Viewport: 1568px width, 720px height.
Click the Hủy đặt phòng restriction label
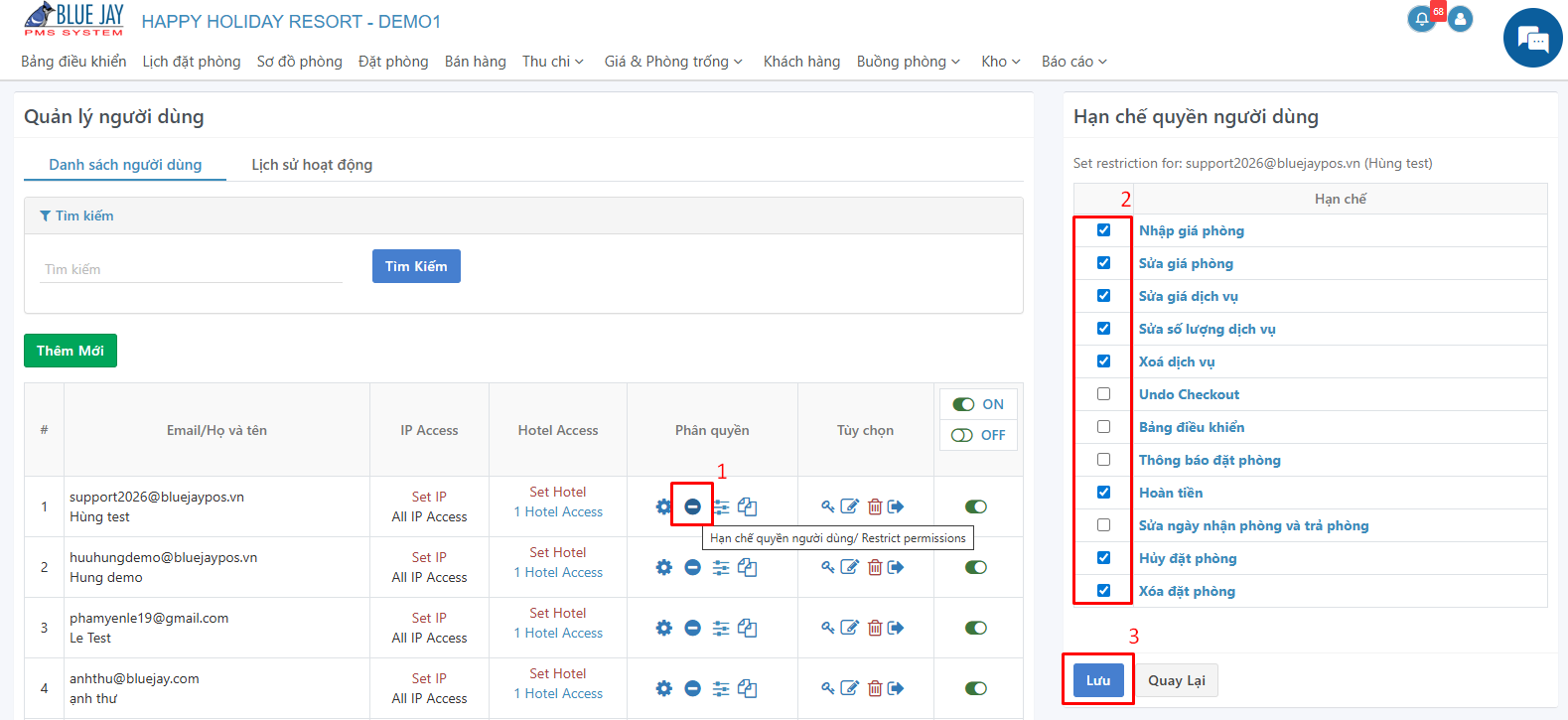tap(1188, 558)
